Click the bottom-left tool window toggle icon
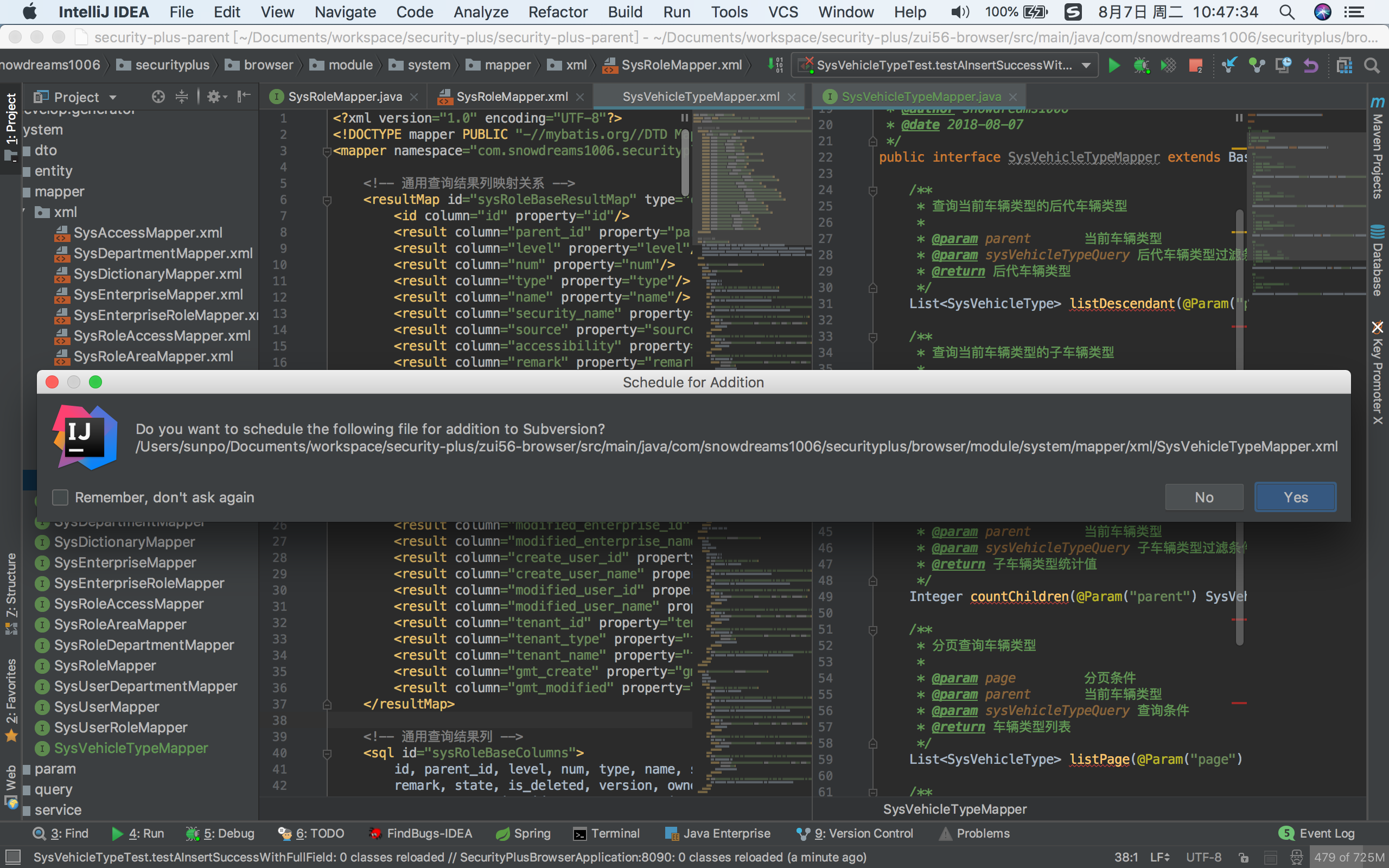Image resolution: width=1389 pixels, height=868 pixels. (12, 857)
